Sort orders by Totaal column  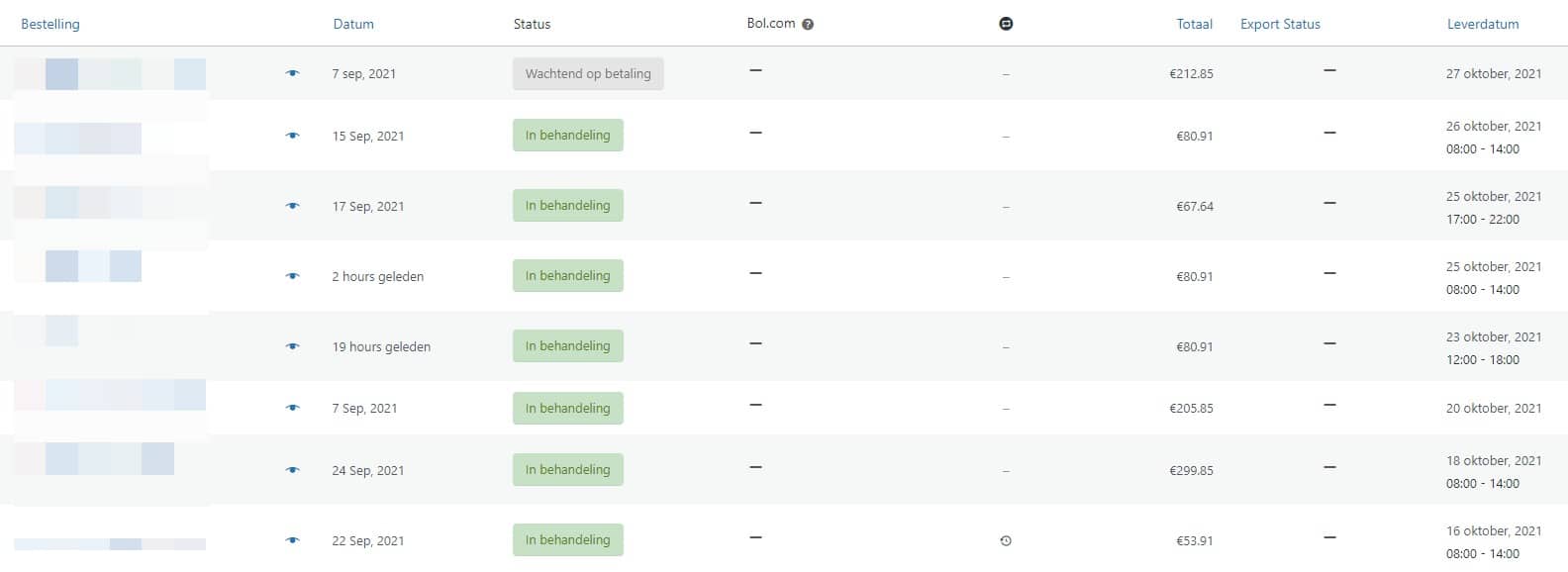(1194, 24)
